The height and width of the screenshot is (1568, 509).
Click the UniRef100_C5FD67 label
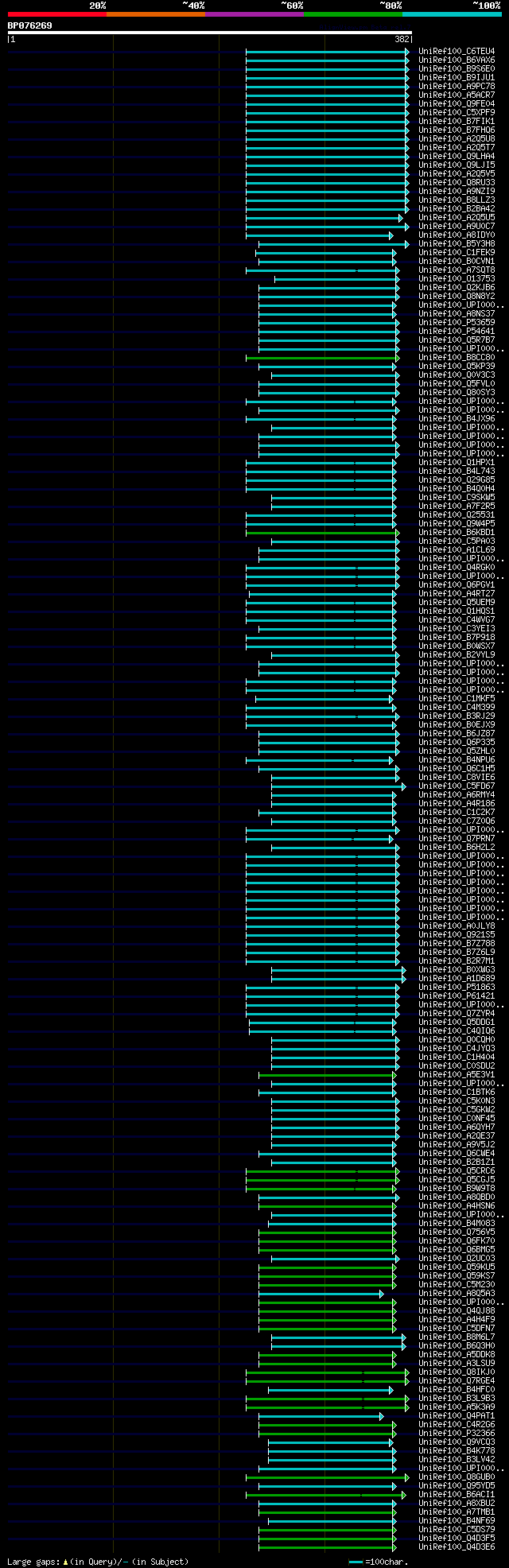tap(457, 786)
